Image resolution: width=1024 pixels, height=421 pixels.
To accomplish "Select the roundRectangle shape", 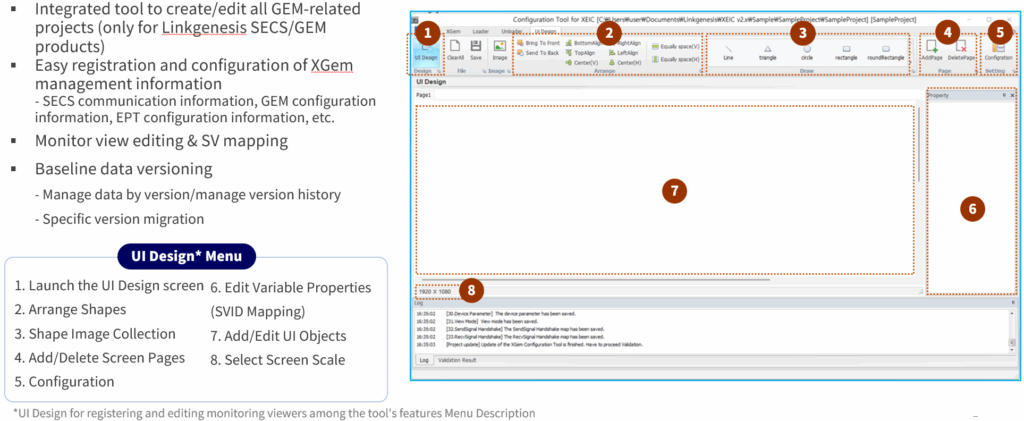I will (886, 53).
